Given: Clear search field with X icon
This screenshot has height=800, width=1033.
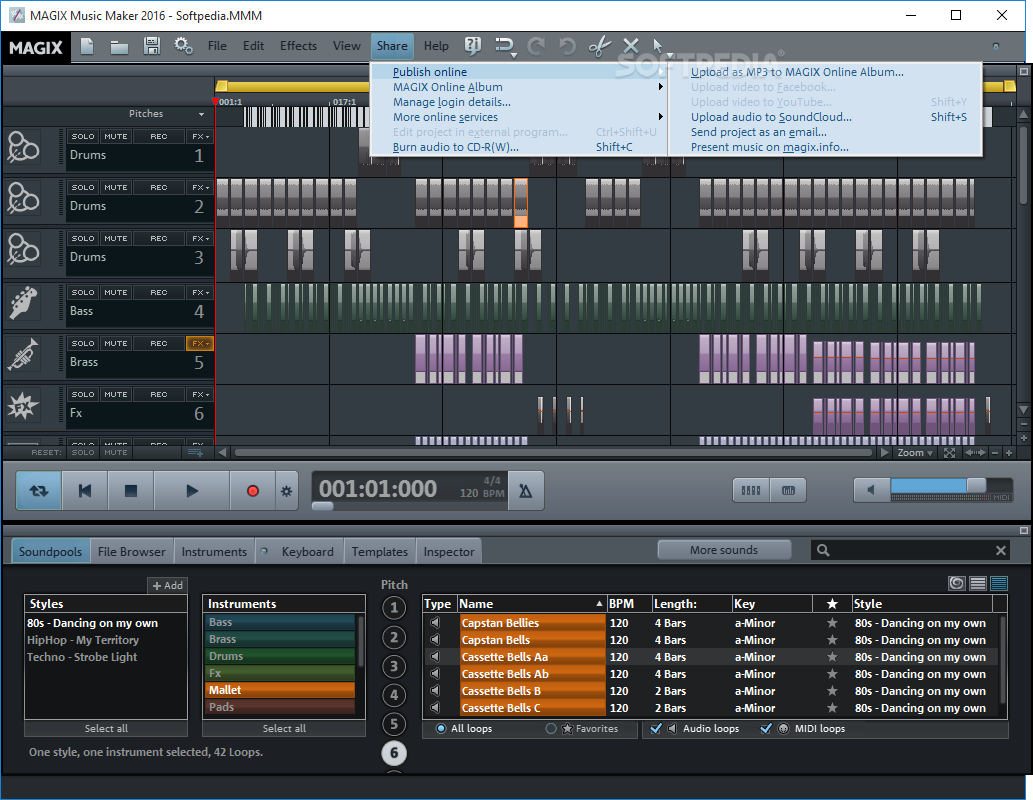Looking at the screenshot, I should (1001, 550).
